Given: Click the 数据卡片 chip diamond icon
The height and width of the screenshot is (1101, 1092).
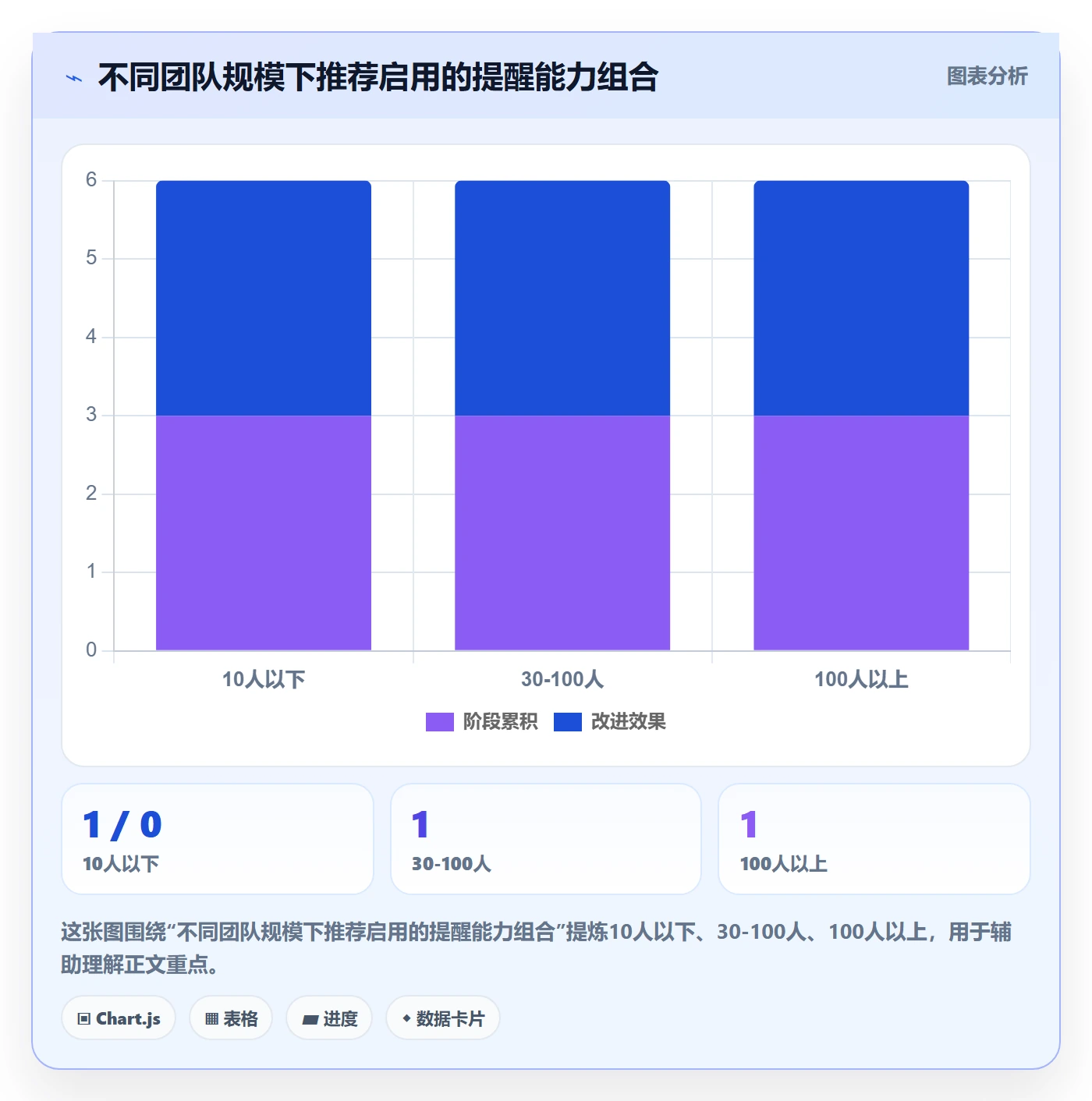Looking at the screenshot, I should (406, 1018).
